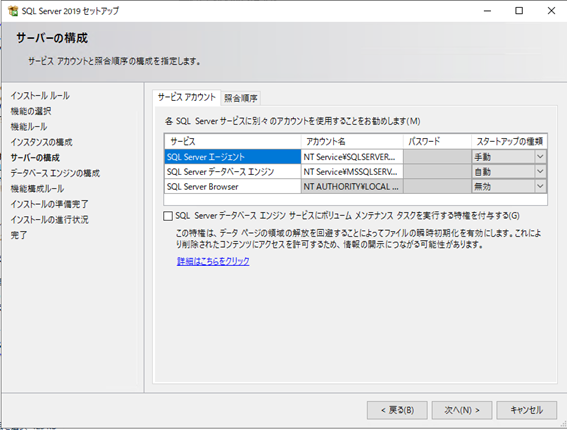This screenshot has height=430, width=567.
Task: Switch to the 照合順序 tab
Action: pos(241,98)
